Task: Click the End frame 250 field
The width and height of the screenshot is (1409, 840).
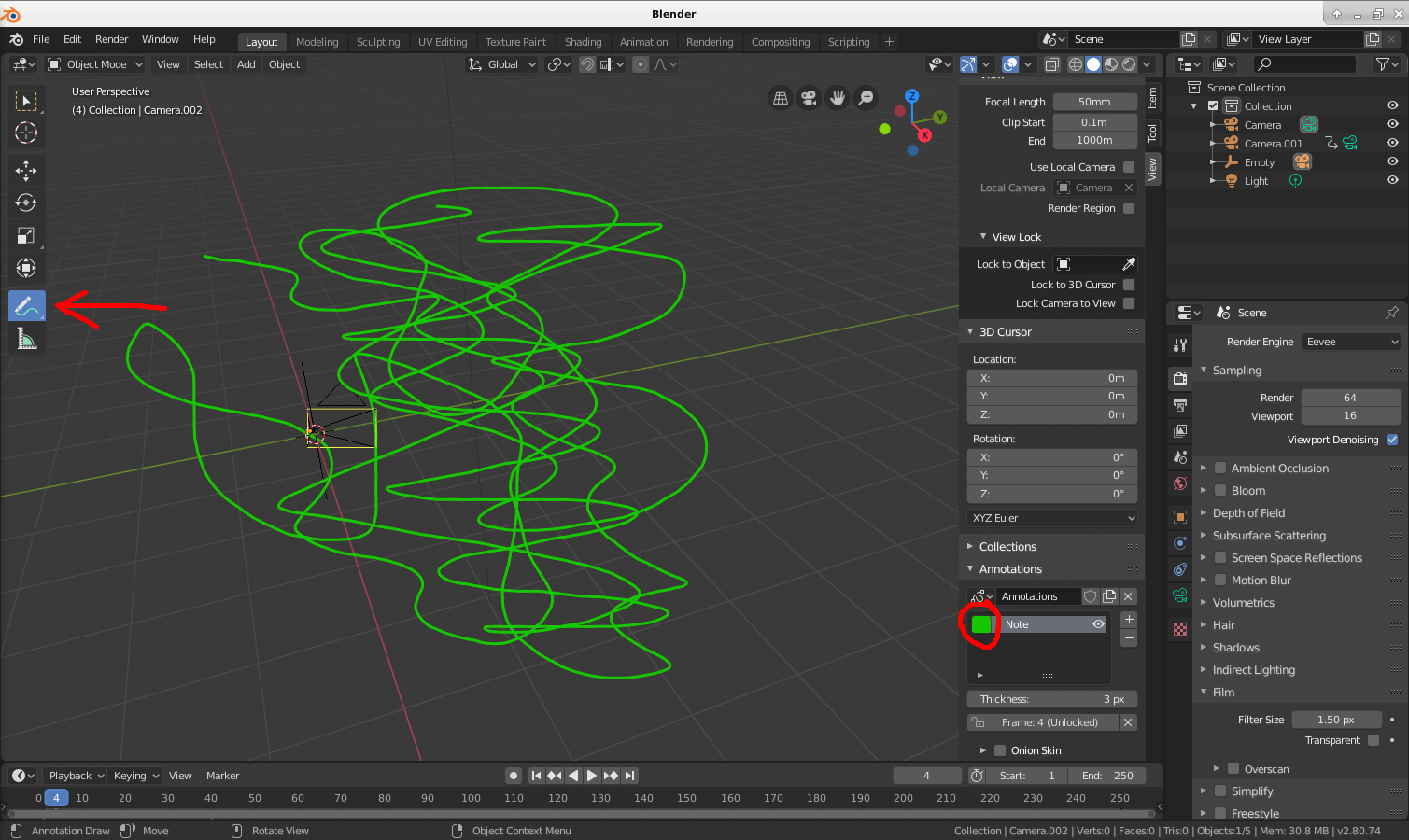Action: coord(1108,776)
